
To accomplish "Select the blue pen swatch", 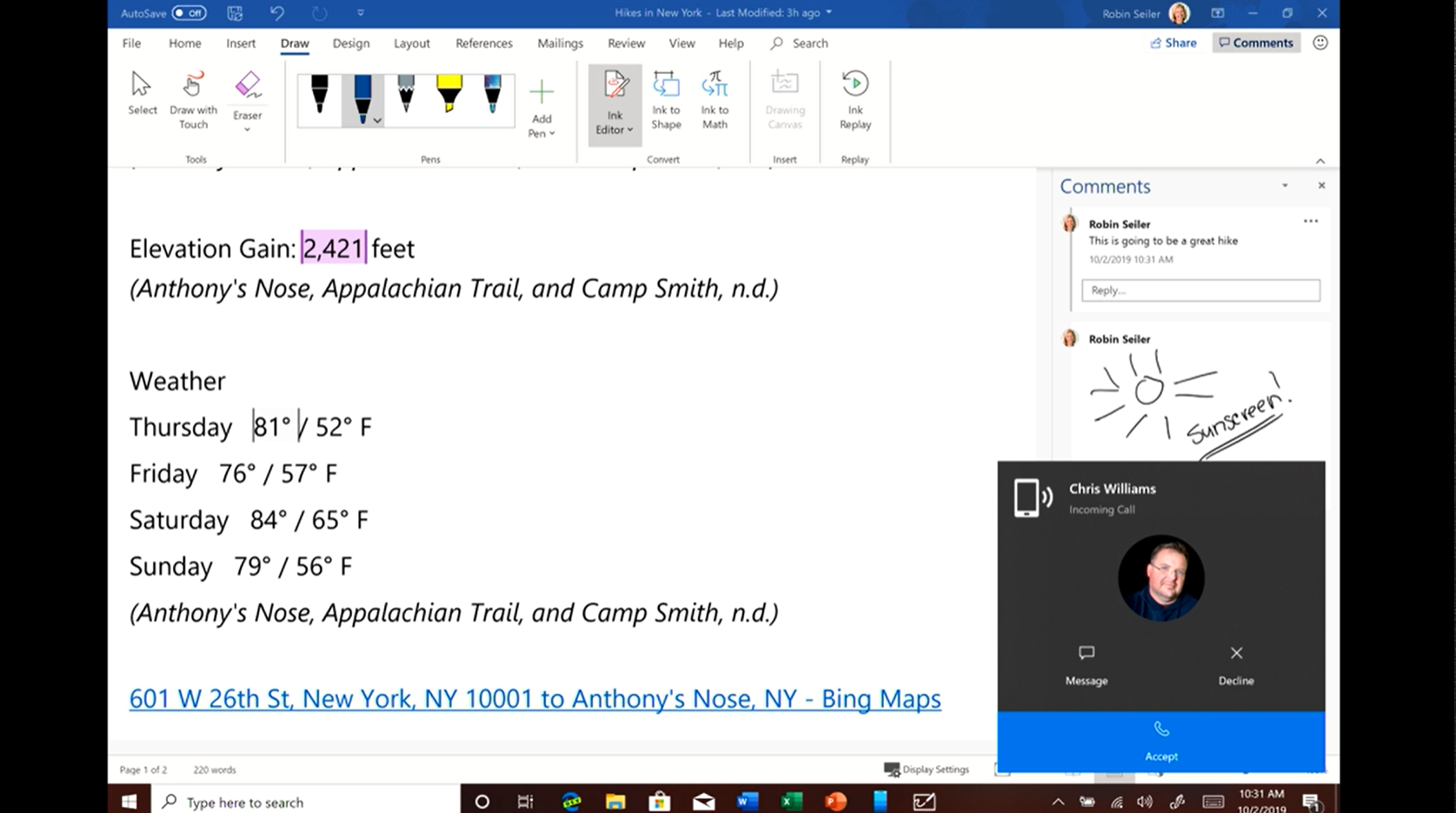I will 362,96.
